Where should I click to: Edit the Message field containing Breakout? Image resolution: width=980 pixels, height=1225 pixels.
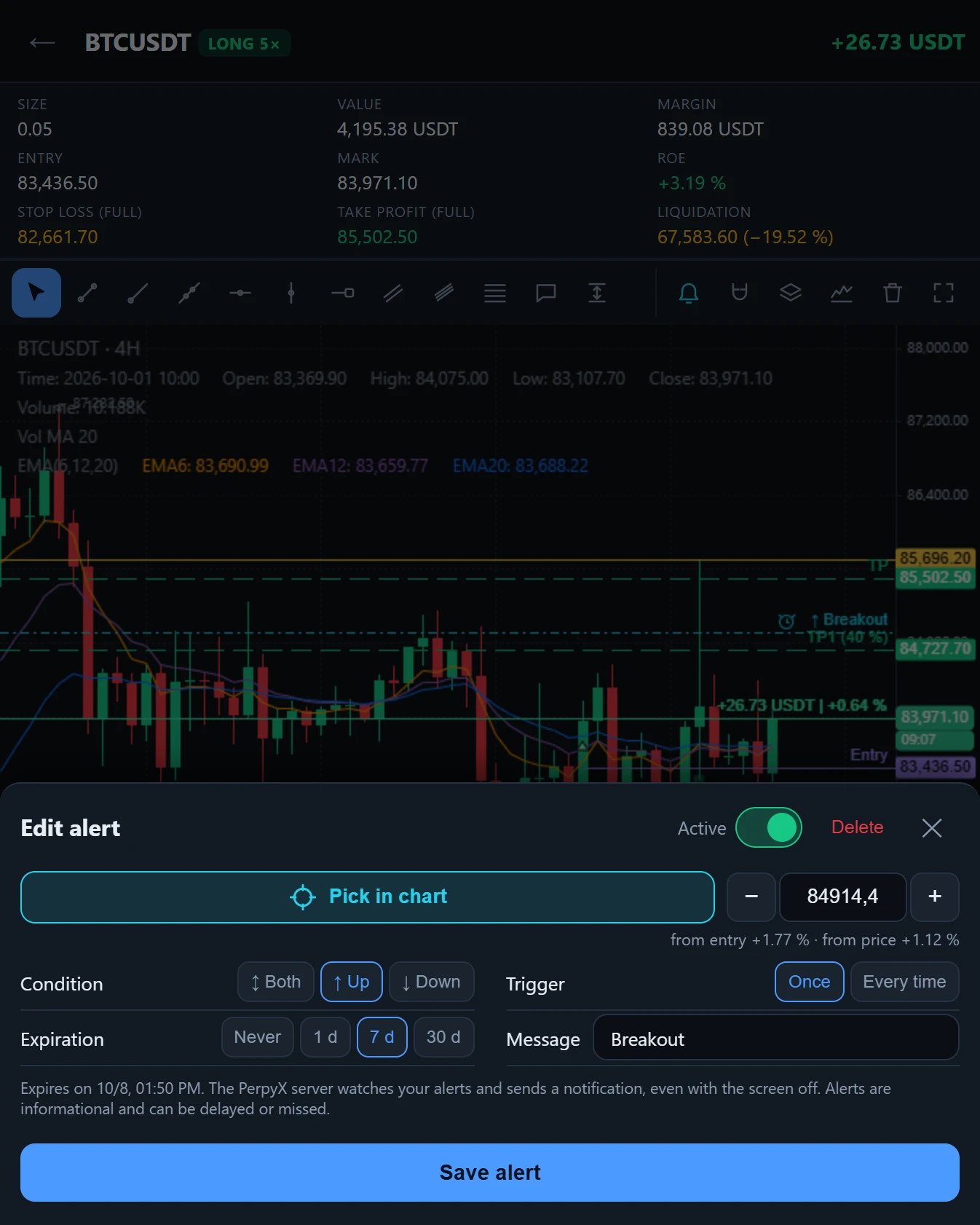(x=776, y=1038)
